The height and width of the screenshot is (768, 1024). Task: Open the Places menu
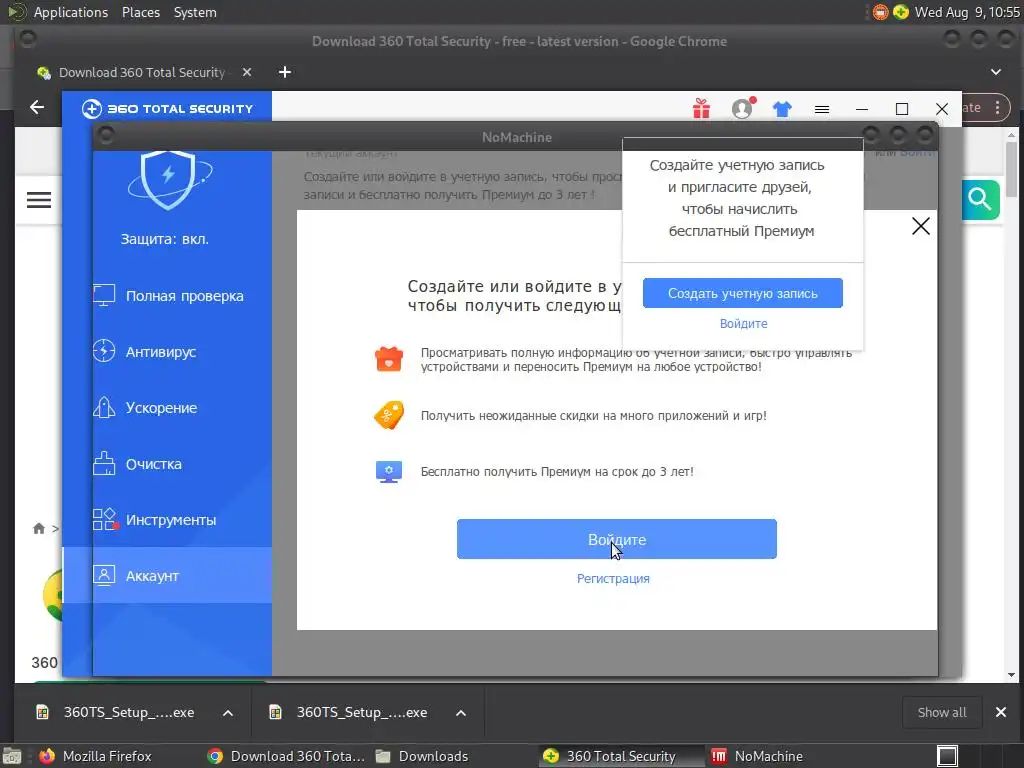pos(141,12)
